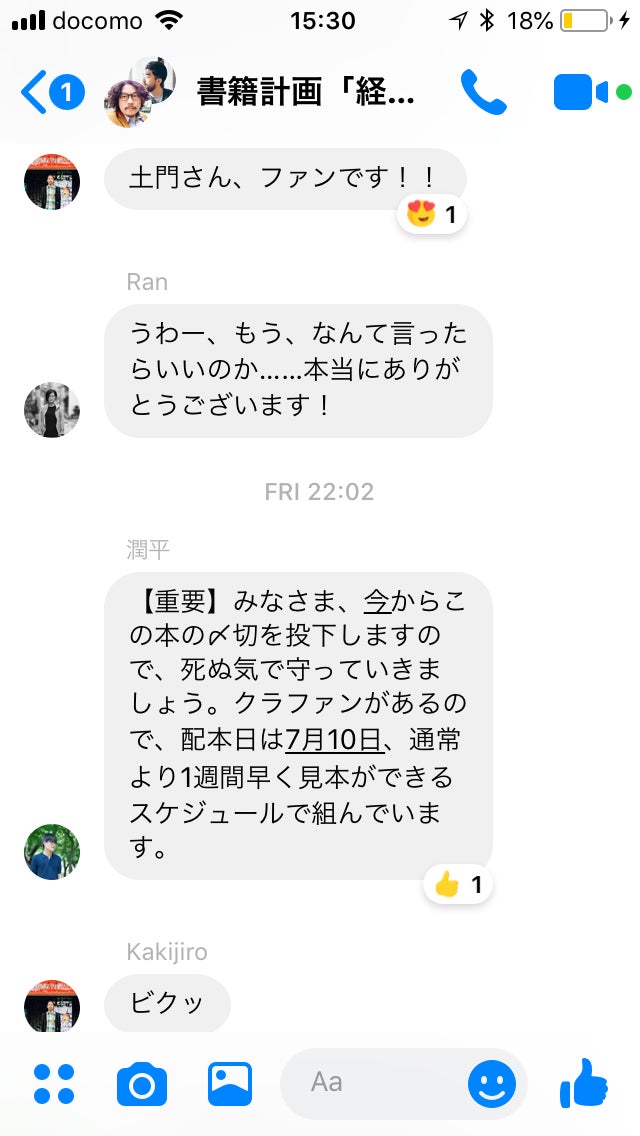
Task: Tap the back arrow to return to chats
Action: [33, 93]
